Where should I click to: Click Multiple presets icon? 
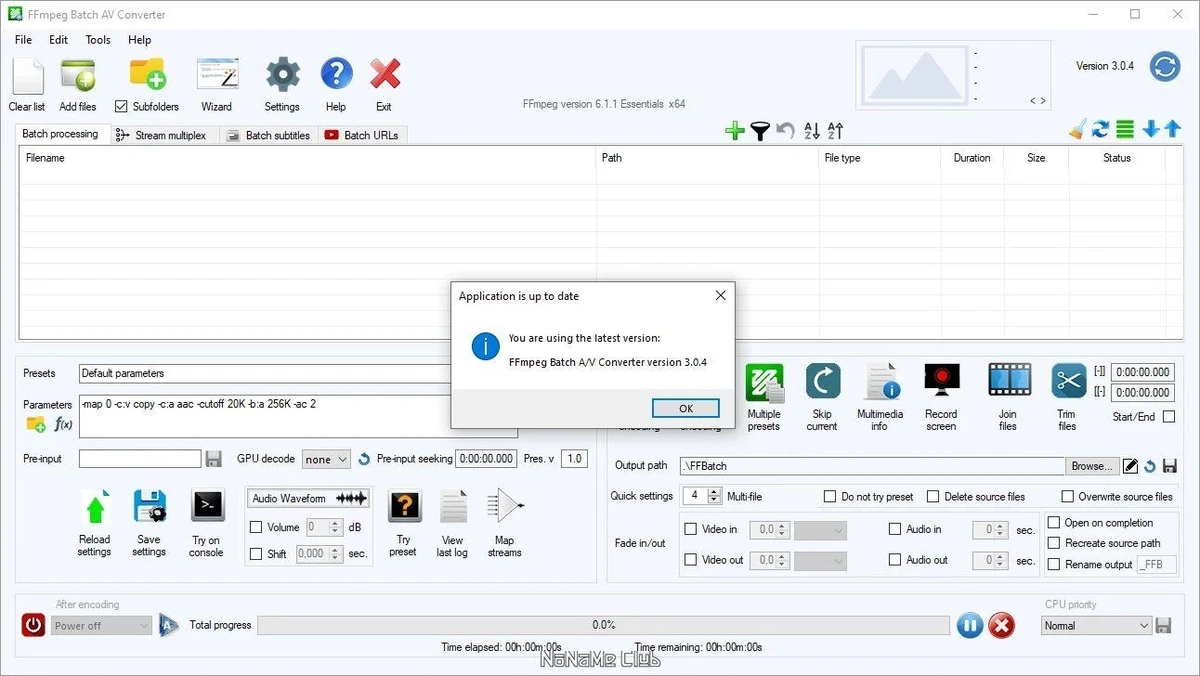pyautogui.click(x=764, y=382)
